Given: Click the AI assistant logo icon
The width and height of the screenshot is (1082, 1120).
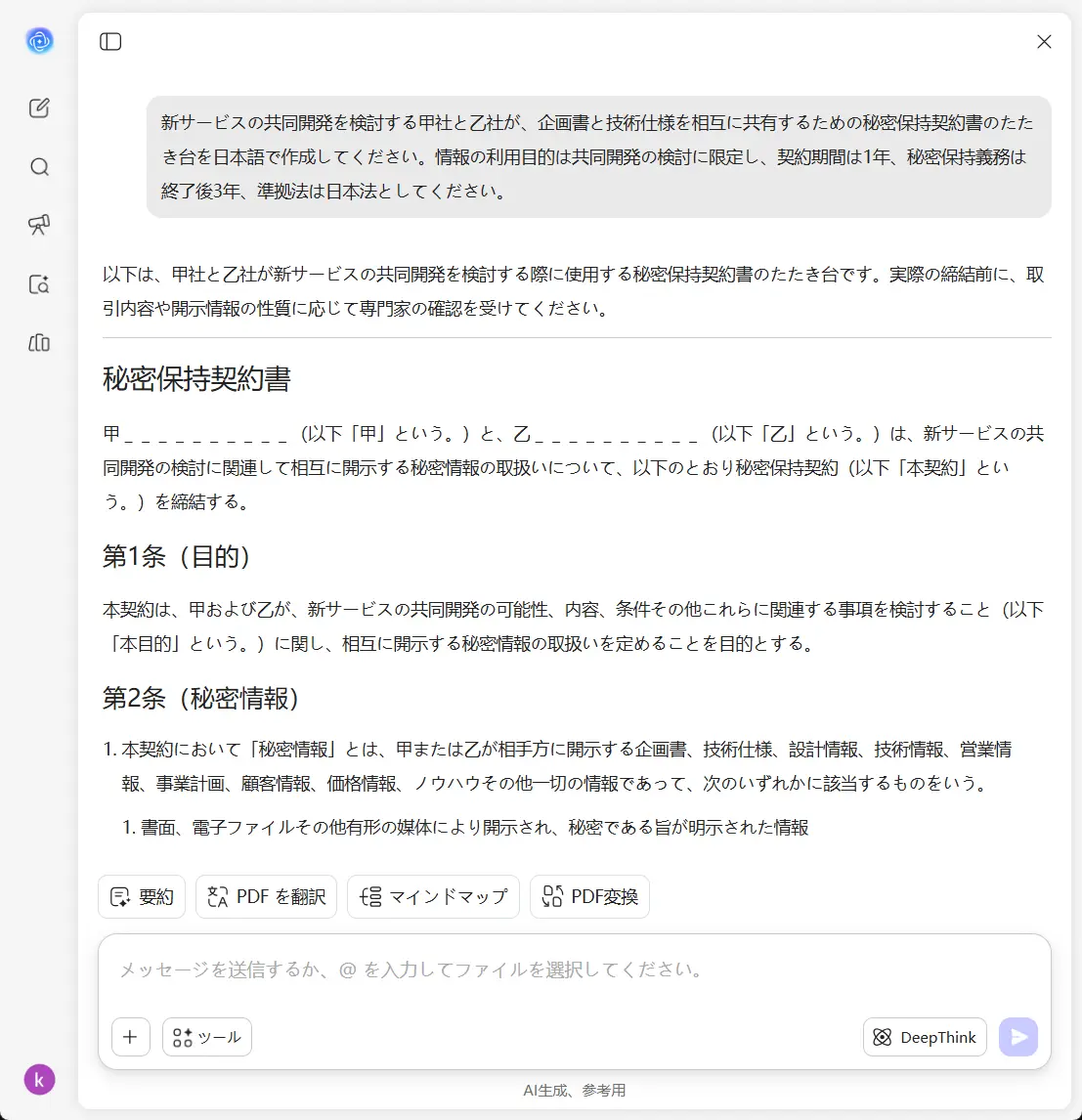Looking at the screenshot, I should [x=39, y=41].
